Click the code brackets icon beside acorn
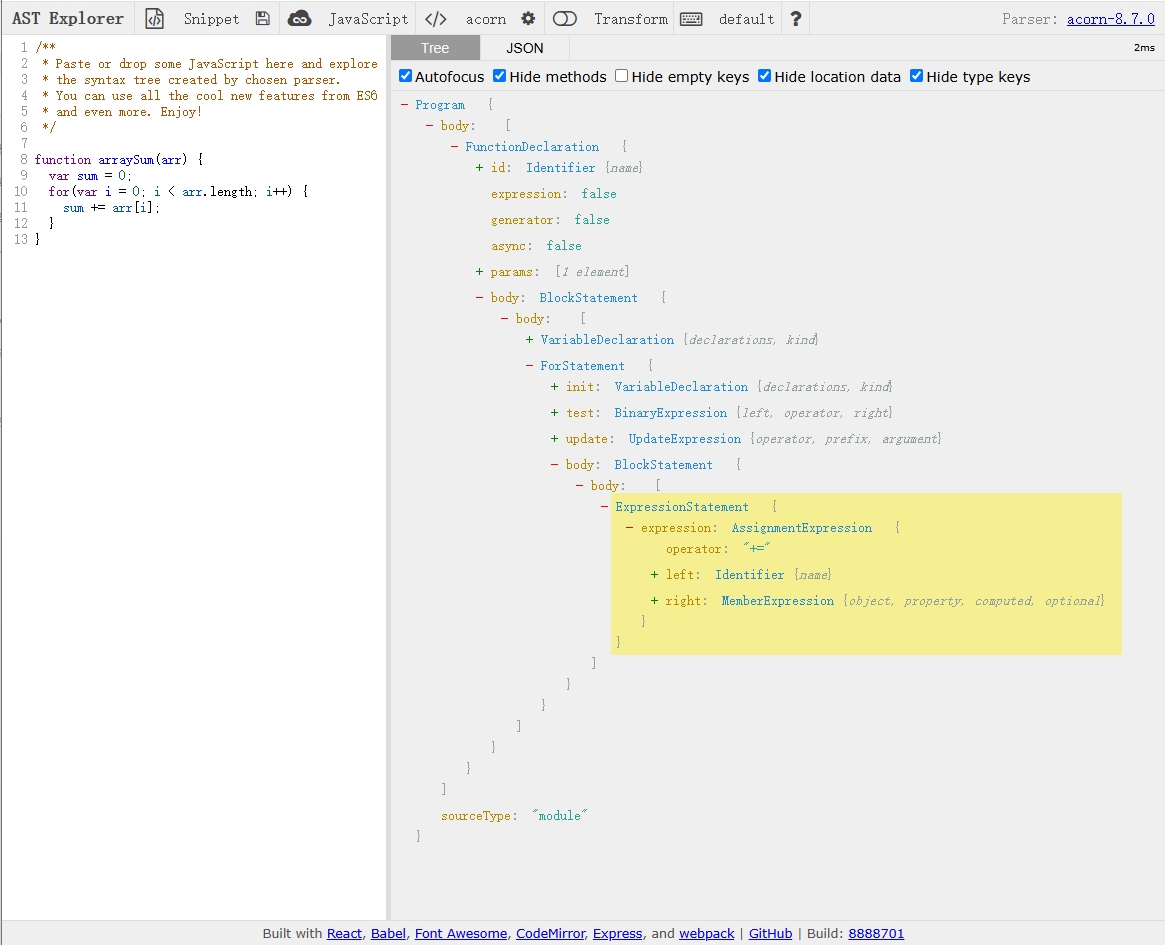 click(x=435, y=19)
